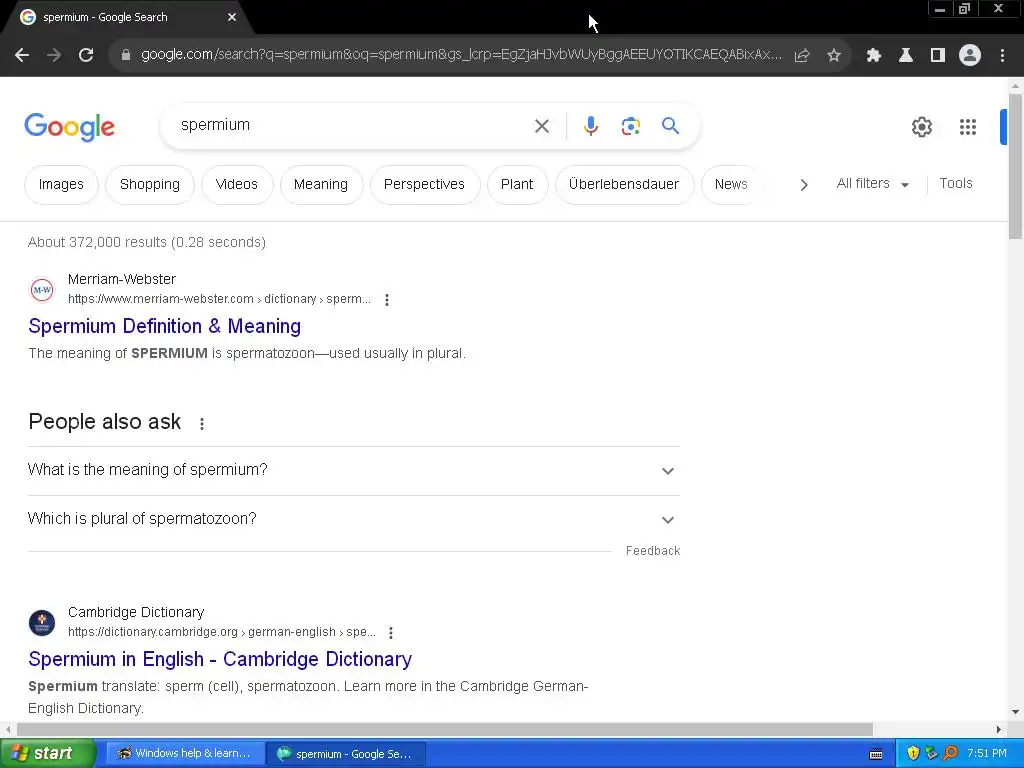
Task: Click scroll down arrow on vertical scrollbar
Action: [x=1015, y=712]
